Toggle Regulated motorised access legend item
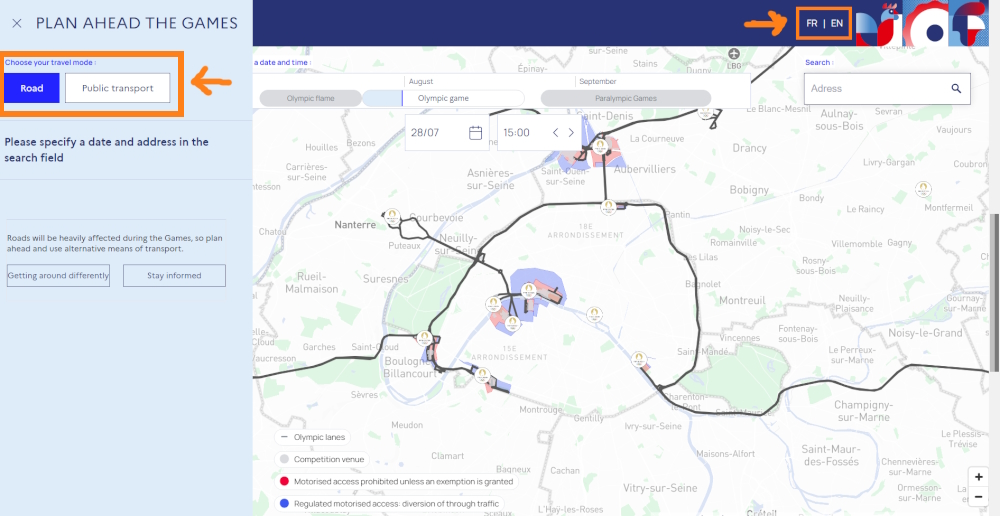Viewport: 1000px width, 516px height. coord(390,503)
